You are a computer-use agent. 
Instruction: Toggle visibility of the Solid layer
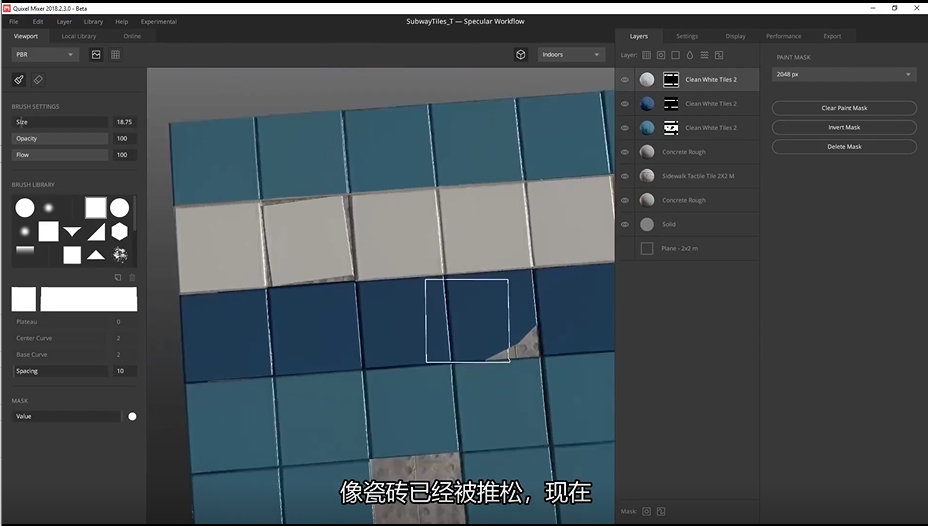click(x=624, y=224)
